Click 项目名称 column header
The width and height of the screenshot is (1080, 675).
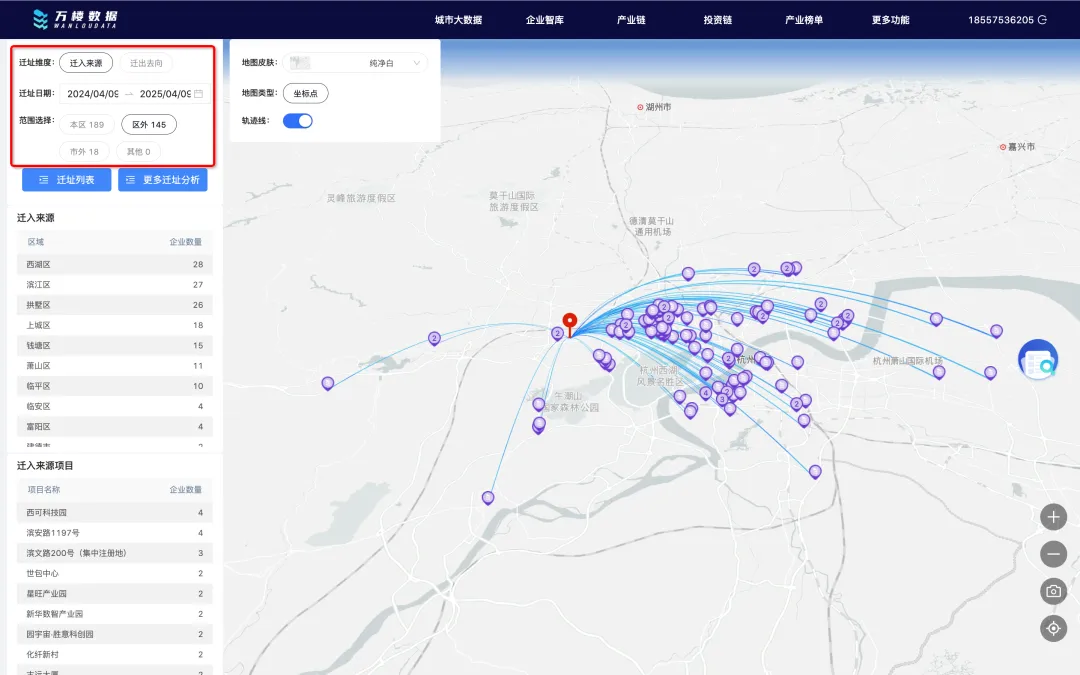pos(43,490)
